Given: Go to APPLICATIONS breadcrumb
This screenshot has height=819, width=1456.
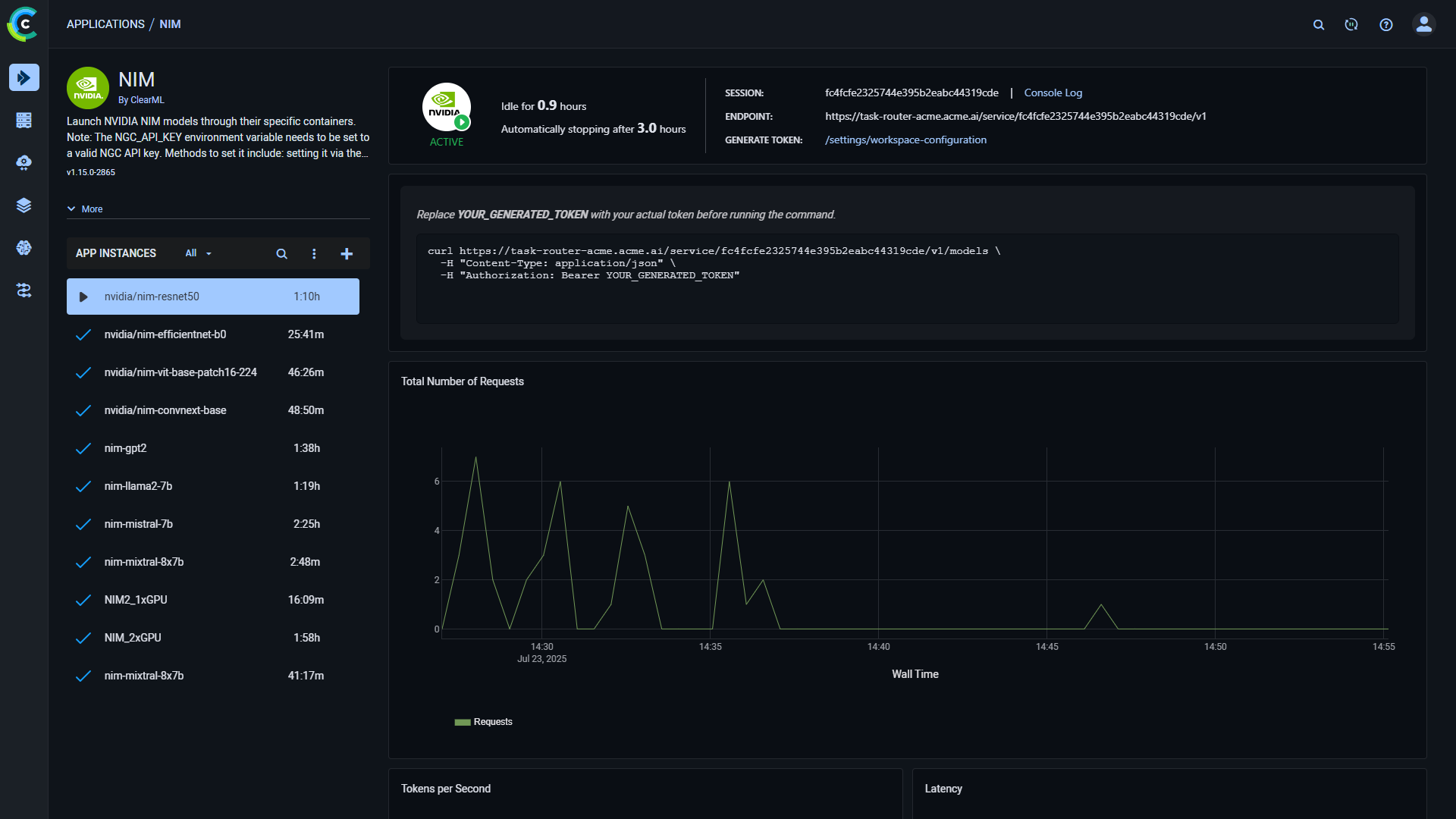Looking at the screenshot, I should point(105,24).
